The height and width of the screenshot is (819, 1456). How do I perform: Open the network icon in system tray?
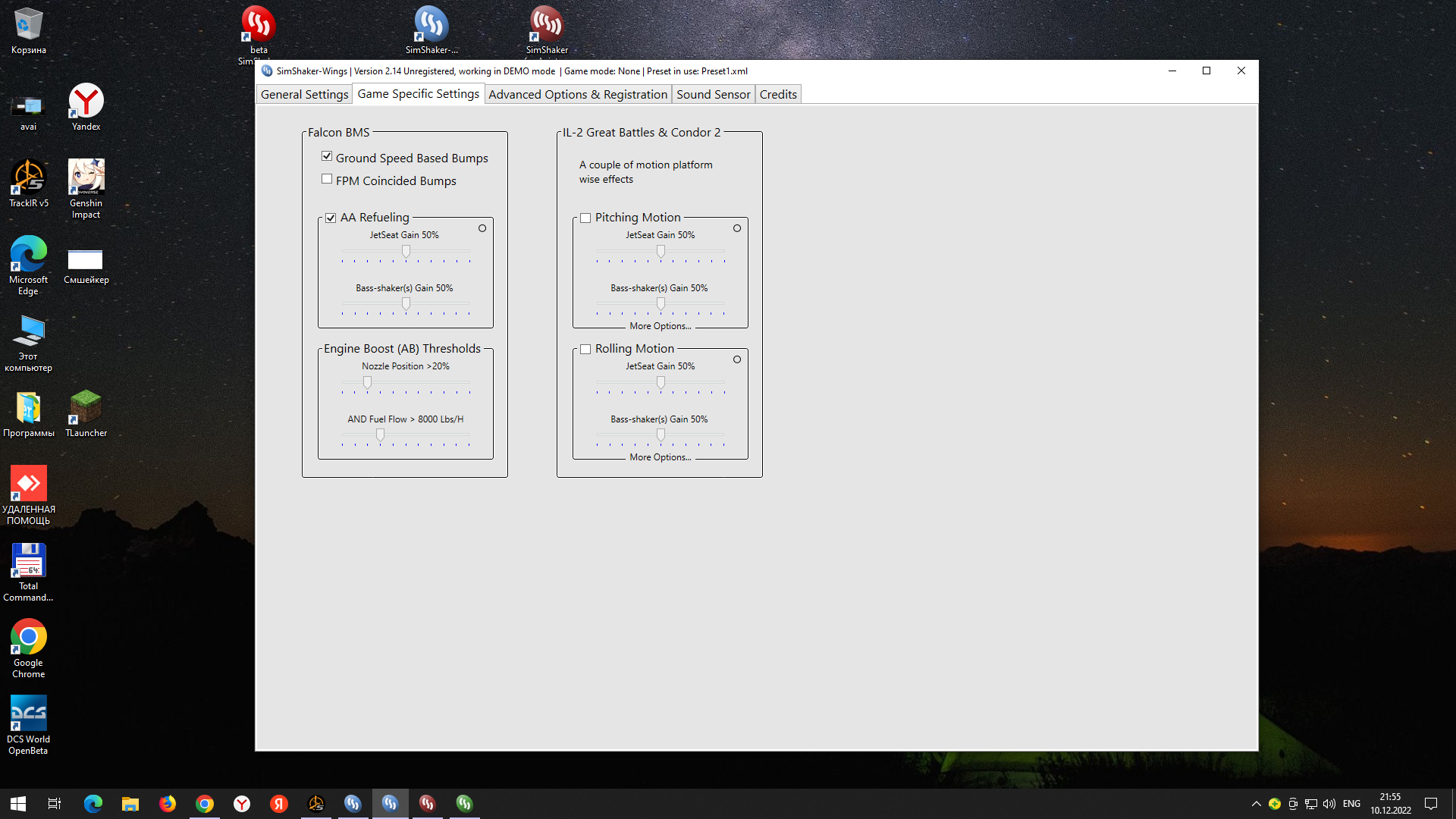click(1311, 804)
